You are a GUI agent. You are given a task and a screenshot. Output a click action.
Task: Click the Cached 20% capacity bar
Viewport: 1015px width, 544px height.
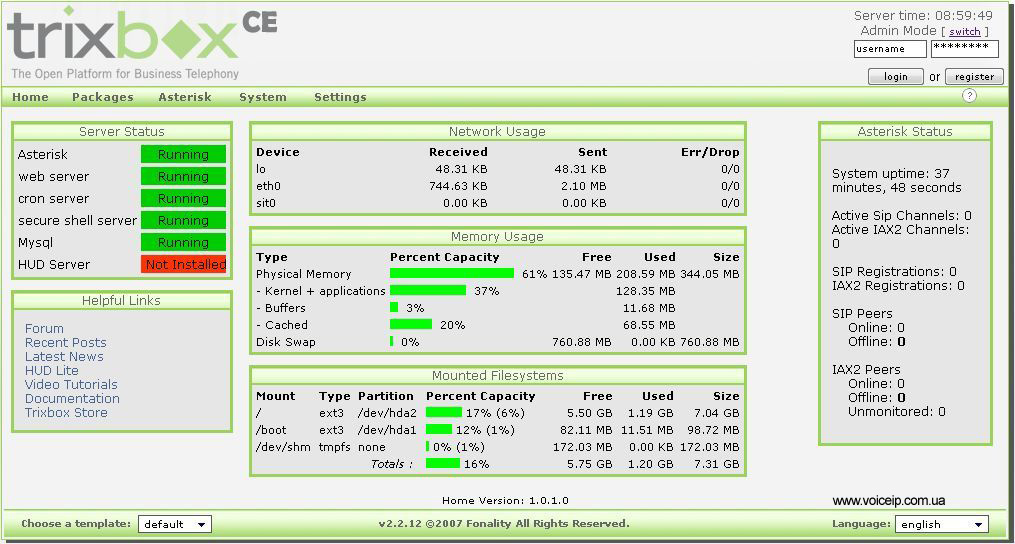click(410, 324)
